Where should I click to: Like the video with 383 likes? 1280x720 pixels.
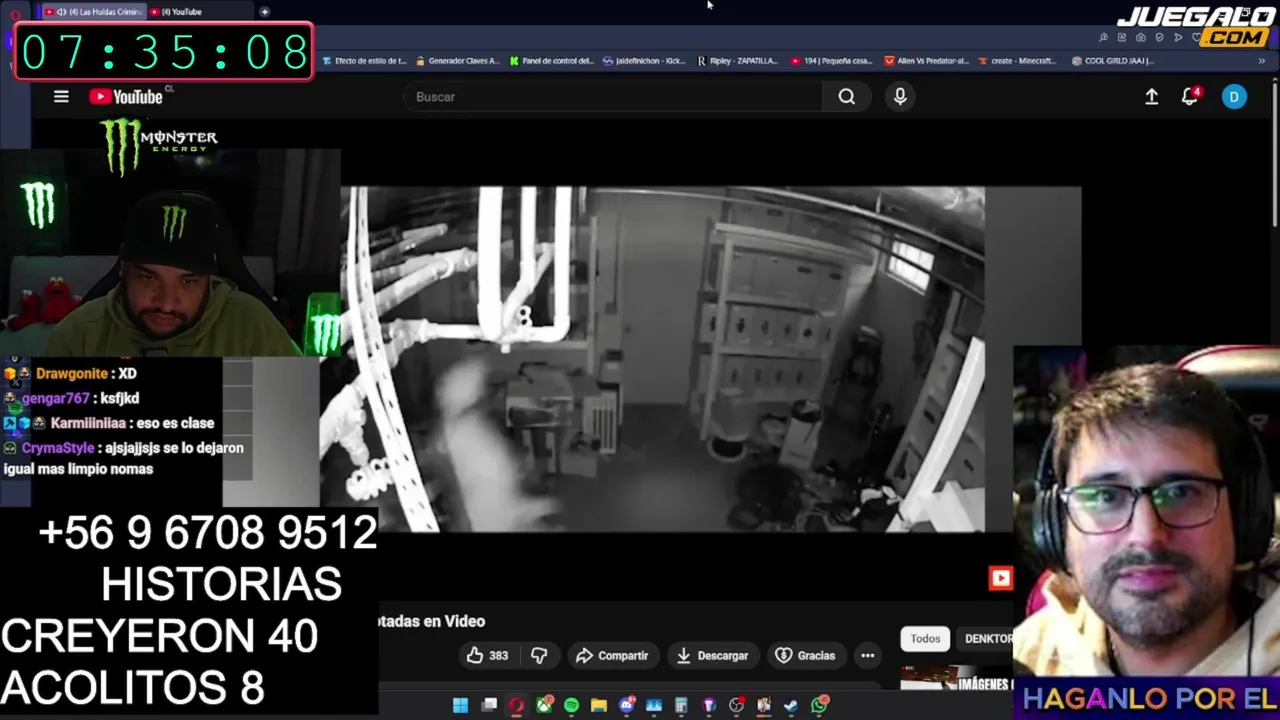487,656
